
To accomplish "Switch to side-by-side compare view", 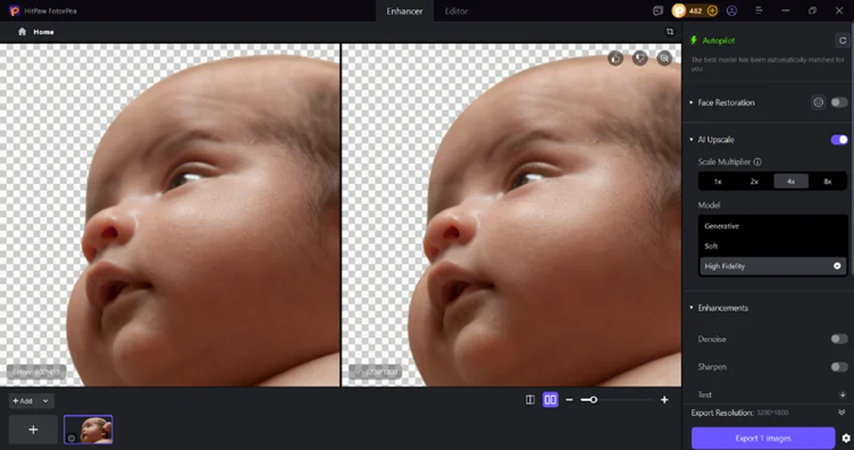I will coord(550,400).
